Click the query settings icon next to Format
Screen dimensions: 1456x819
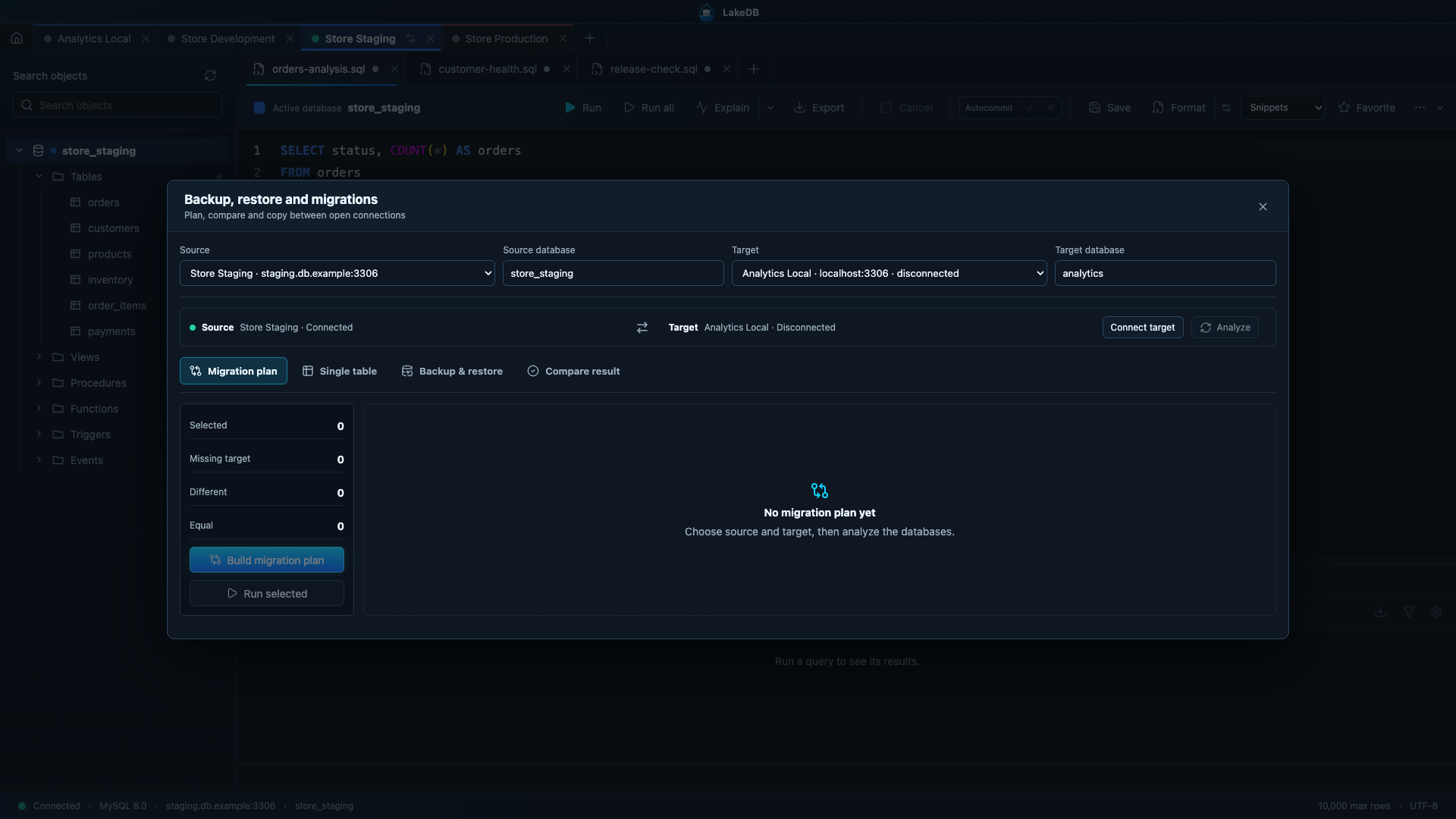(1226, 108)
